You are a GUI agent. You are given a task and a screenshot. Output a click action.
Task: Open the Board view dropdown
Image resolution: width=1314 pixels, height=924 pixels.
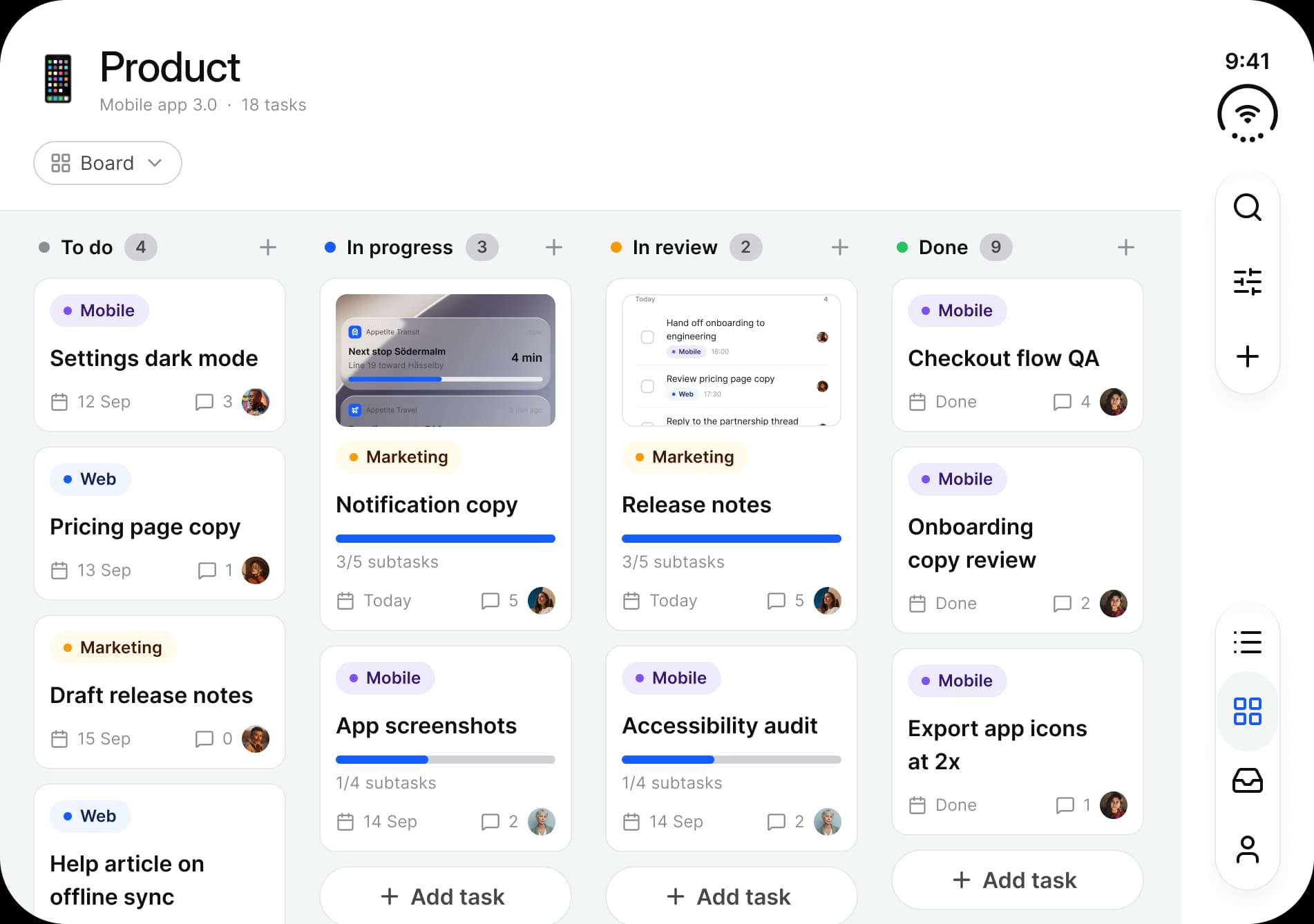tap(108, 163)
